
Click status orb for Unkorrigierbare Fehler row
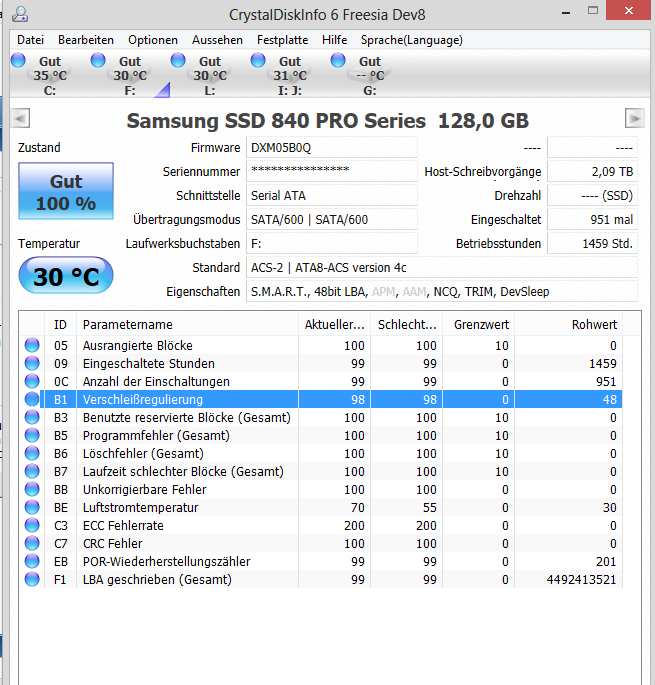(x=32, y=489)
